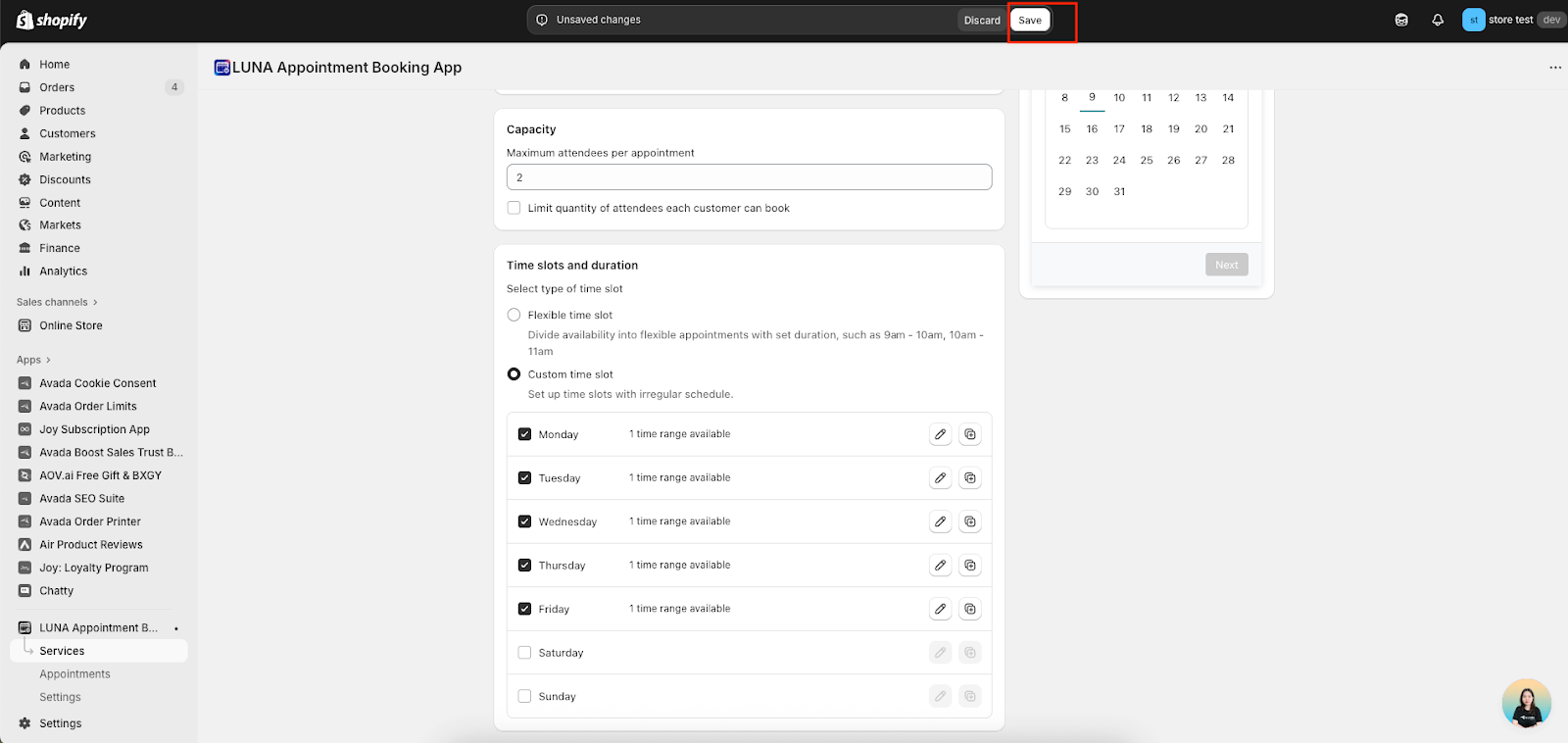Check Limit quantity of attendees option
This screenshot has width=1568, height=743.
click(514, 208)
